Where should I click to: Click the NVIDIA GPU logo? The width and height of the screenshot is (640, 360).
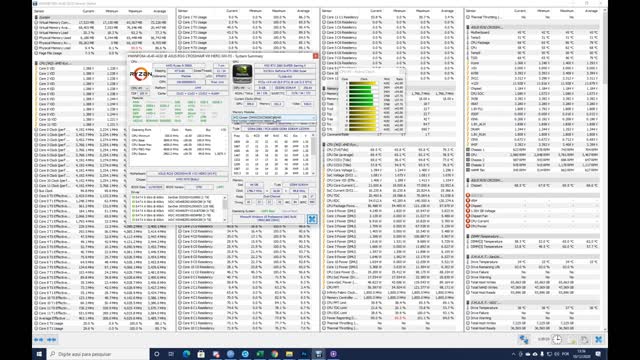[242, 74]
